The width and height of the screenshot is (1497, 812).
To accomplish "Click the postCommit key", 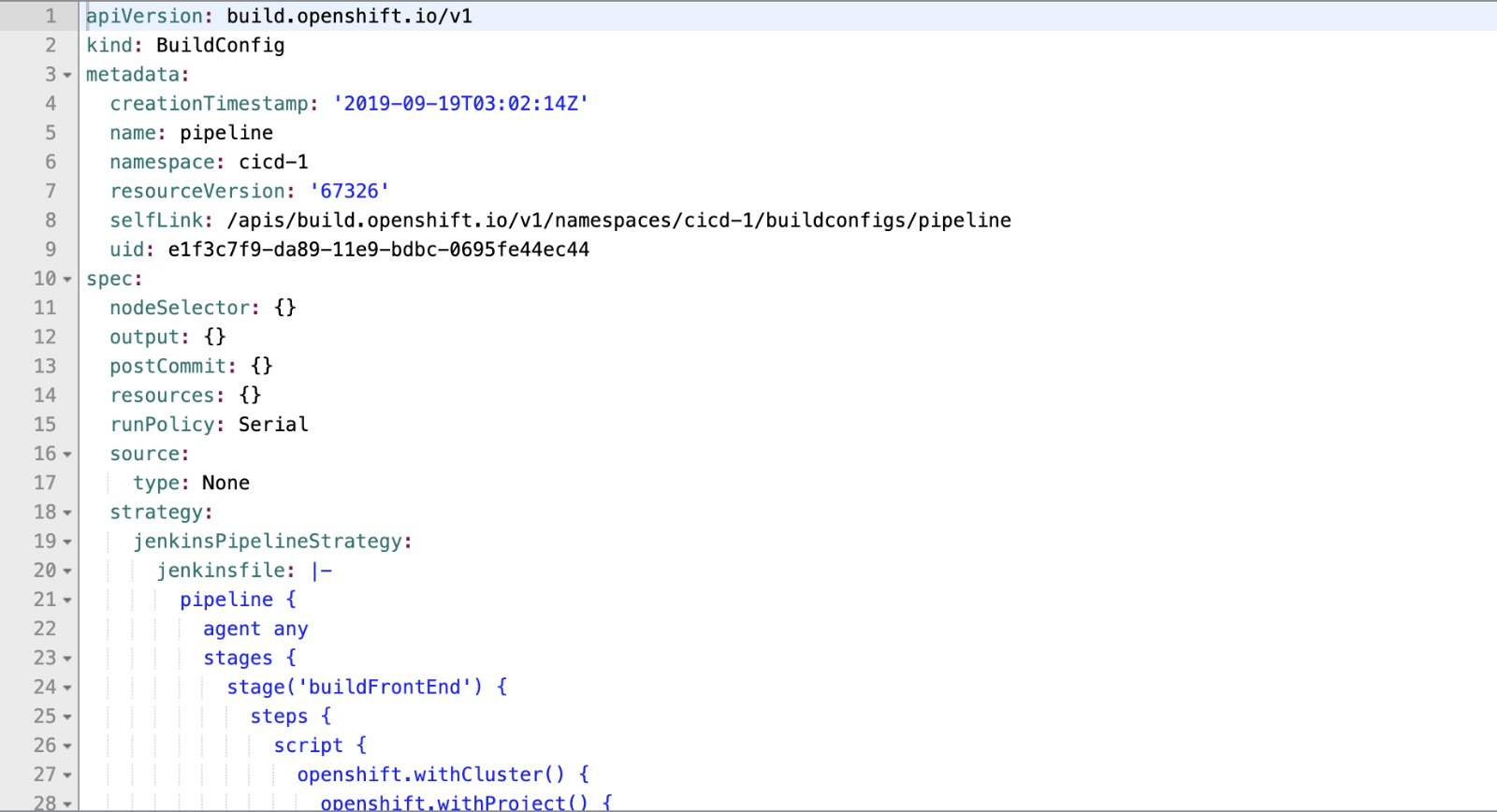I will [x=167, y=366].
